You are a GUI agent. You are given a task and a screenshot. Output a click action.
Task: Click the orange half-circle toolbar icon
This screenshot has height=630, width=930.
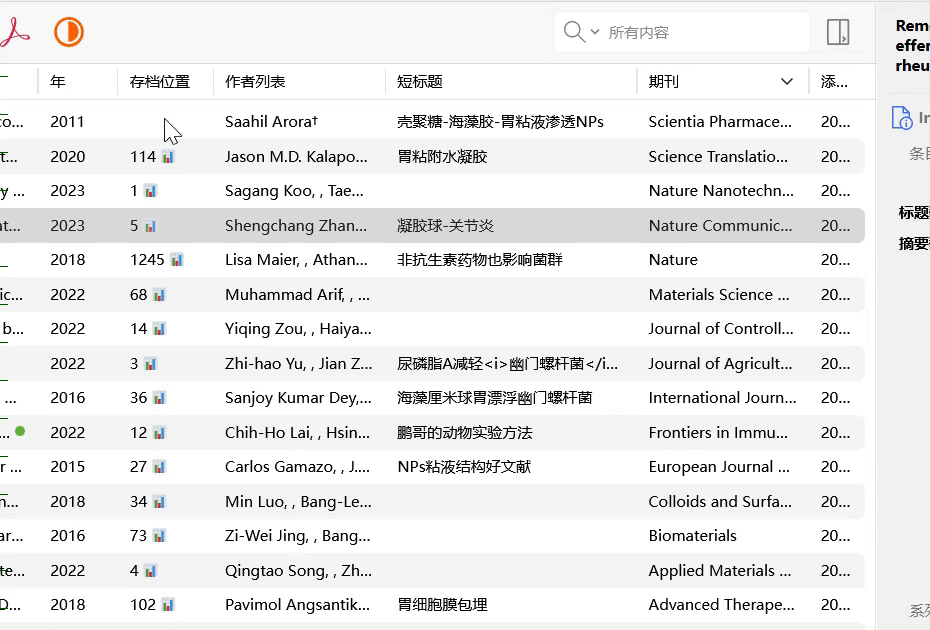coord(68,32)
